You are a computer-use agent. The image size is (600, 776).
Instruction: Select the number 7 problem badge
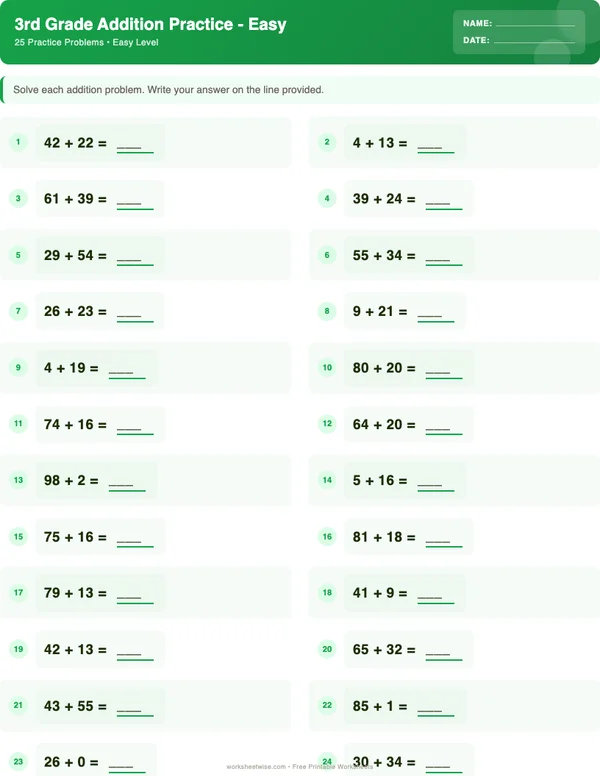point(18,312)
